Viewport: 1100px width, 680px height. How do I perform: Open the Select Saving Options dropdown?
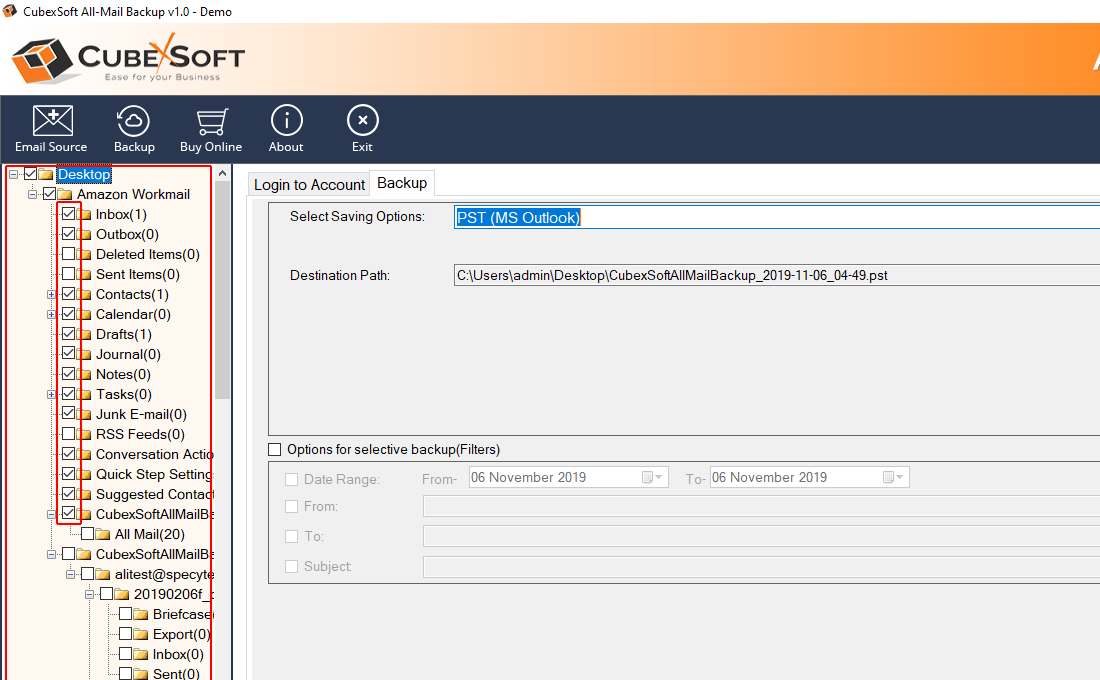776,217
